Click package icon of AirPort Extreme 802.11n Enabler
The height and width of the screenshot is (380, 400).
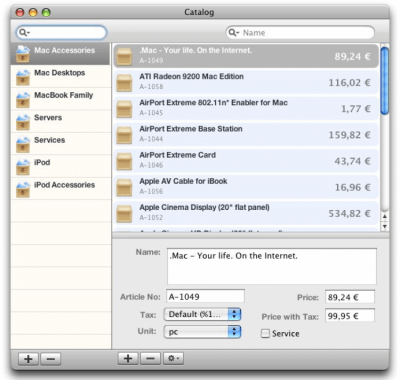124,109
